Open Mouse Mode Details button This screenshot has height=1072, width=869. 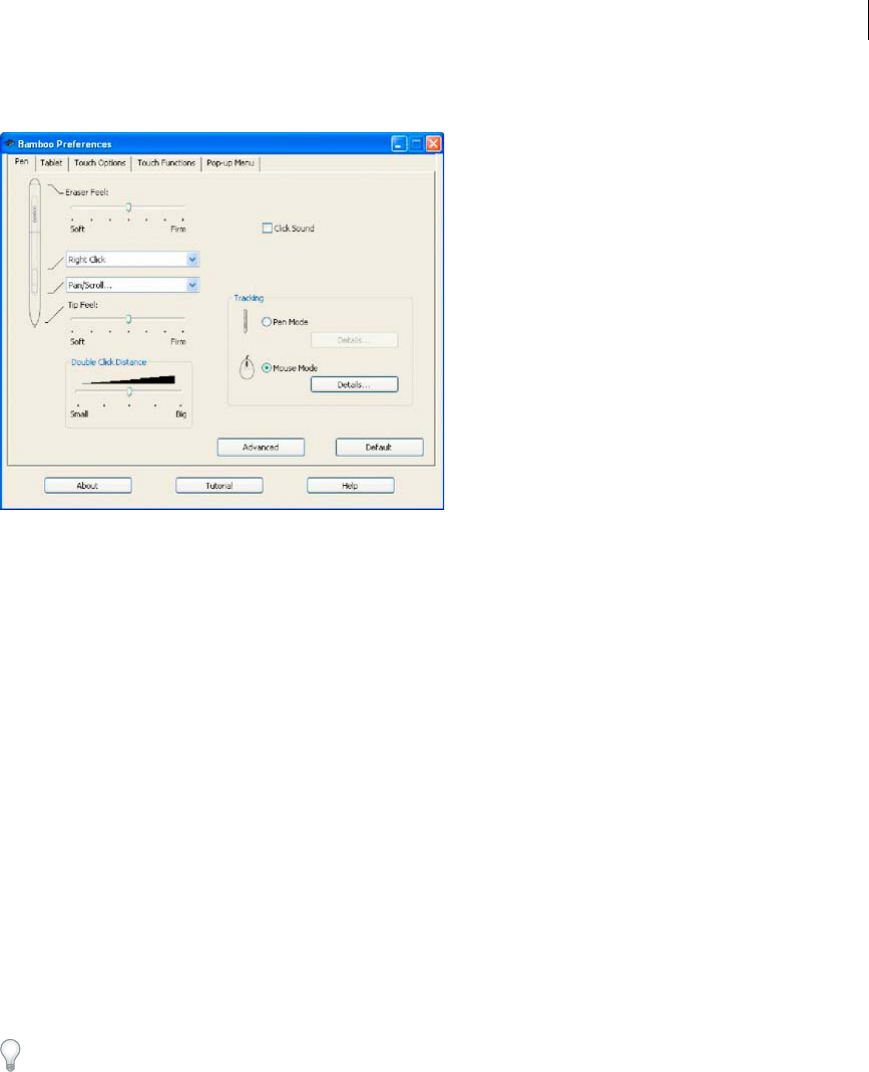click(354, 385)
